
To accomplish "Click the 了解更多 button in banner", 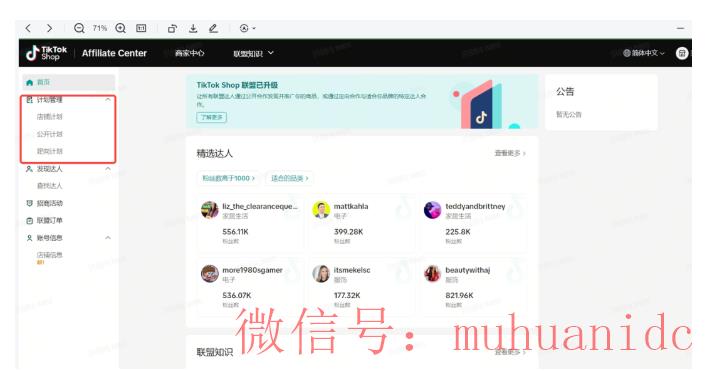I will pyautogui.click(x=211, y=117).
